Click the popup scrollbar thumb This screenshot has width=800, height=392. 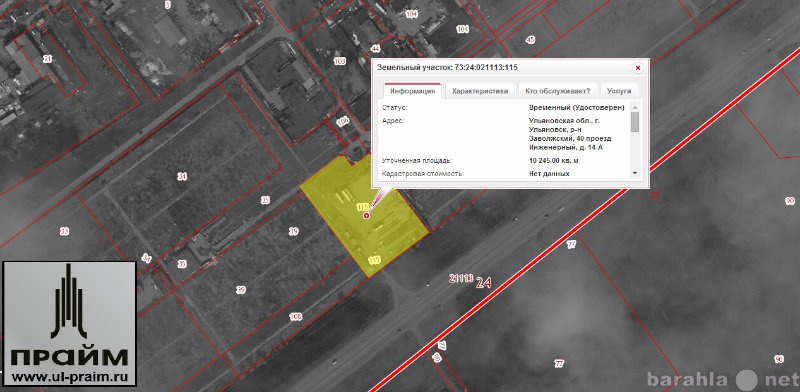635,122
